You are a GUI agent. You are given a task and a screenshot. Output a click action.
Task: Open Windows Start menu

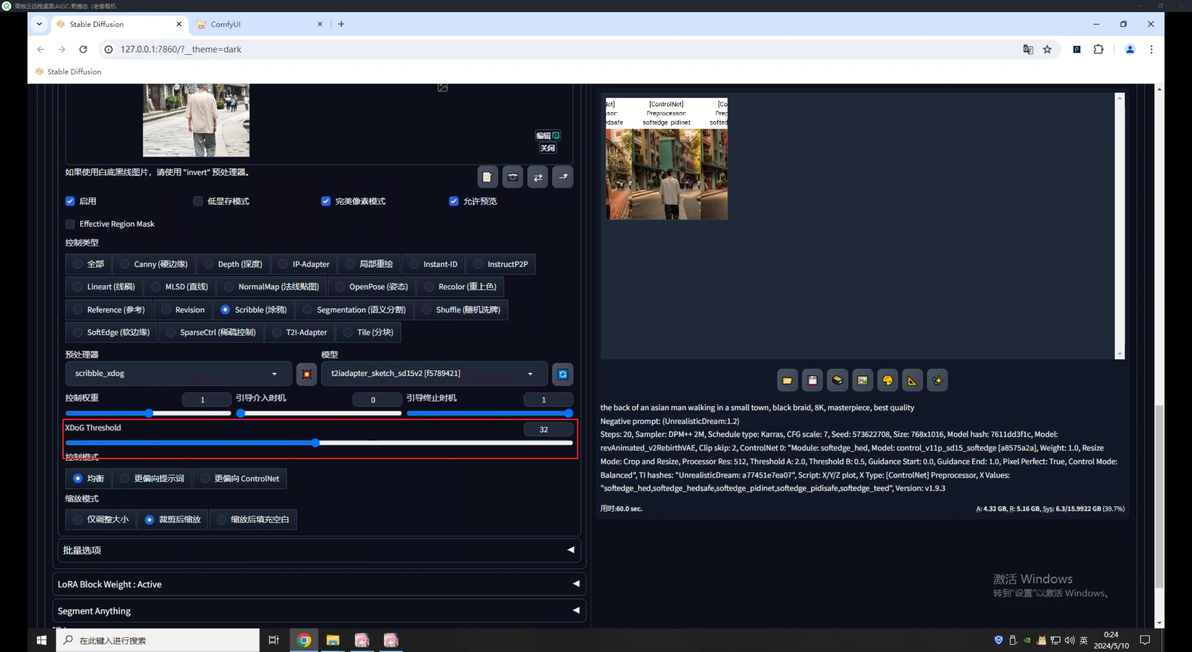(41, 640)
